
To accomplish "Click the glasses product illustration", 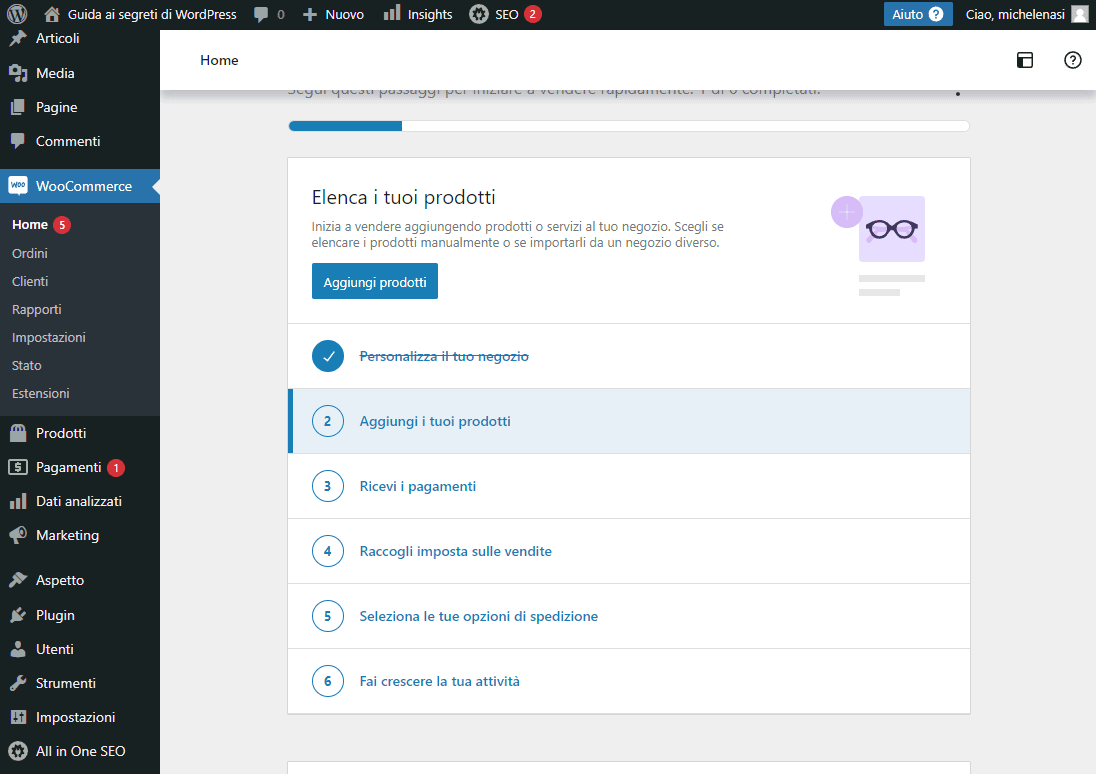I will 891,229.
